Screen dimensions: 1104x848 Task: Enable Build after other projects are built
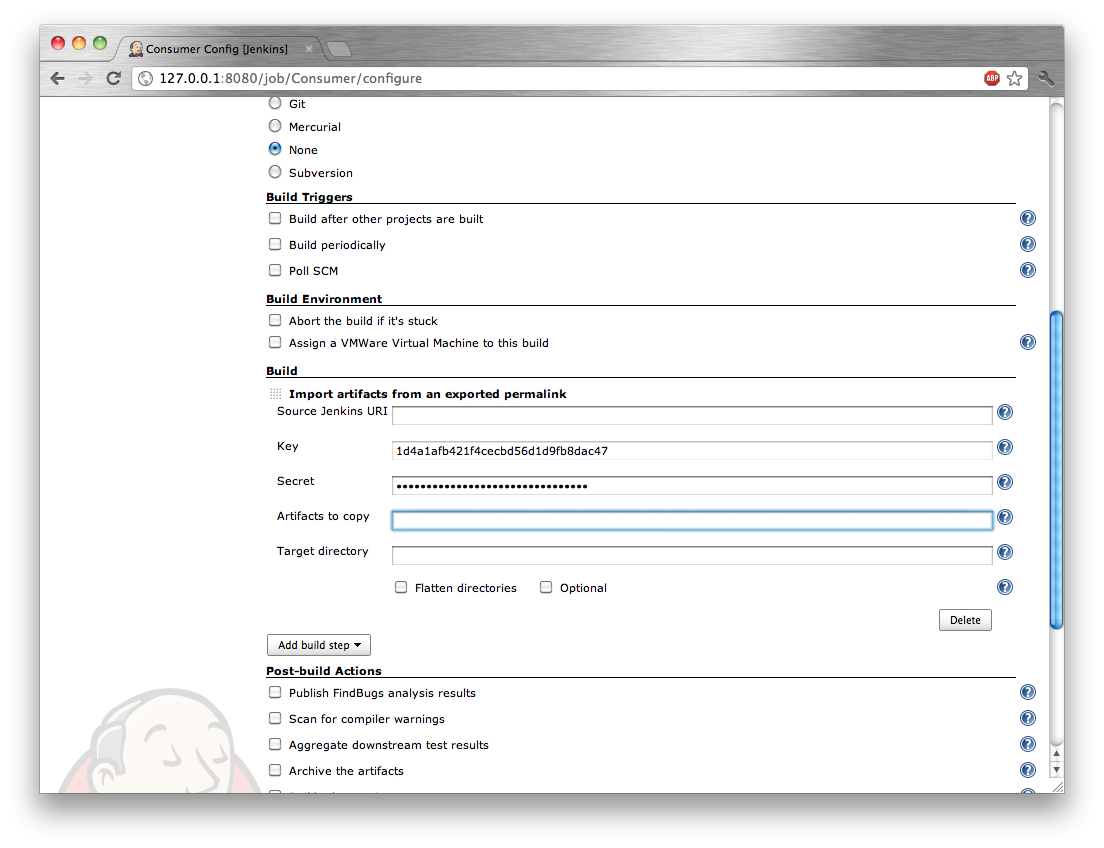tap(275, 218)
